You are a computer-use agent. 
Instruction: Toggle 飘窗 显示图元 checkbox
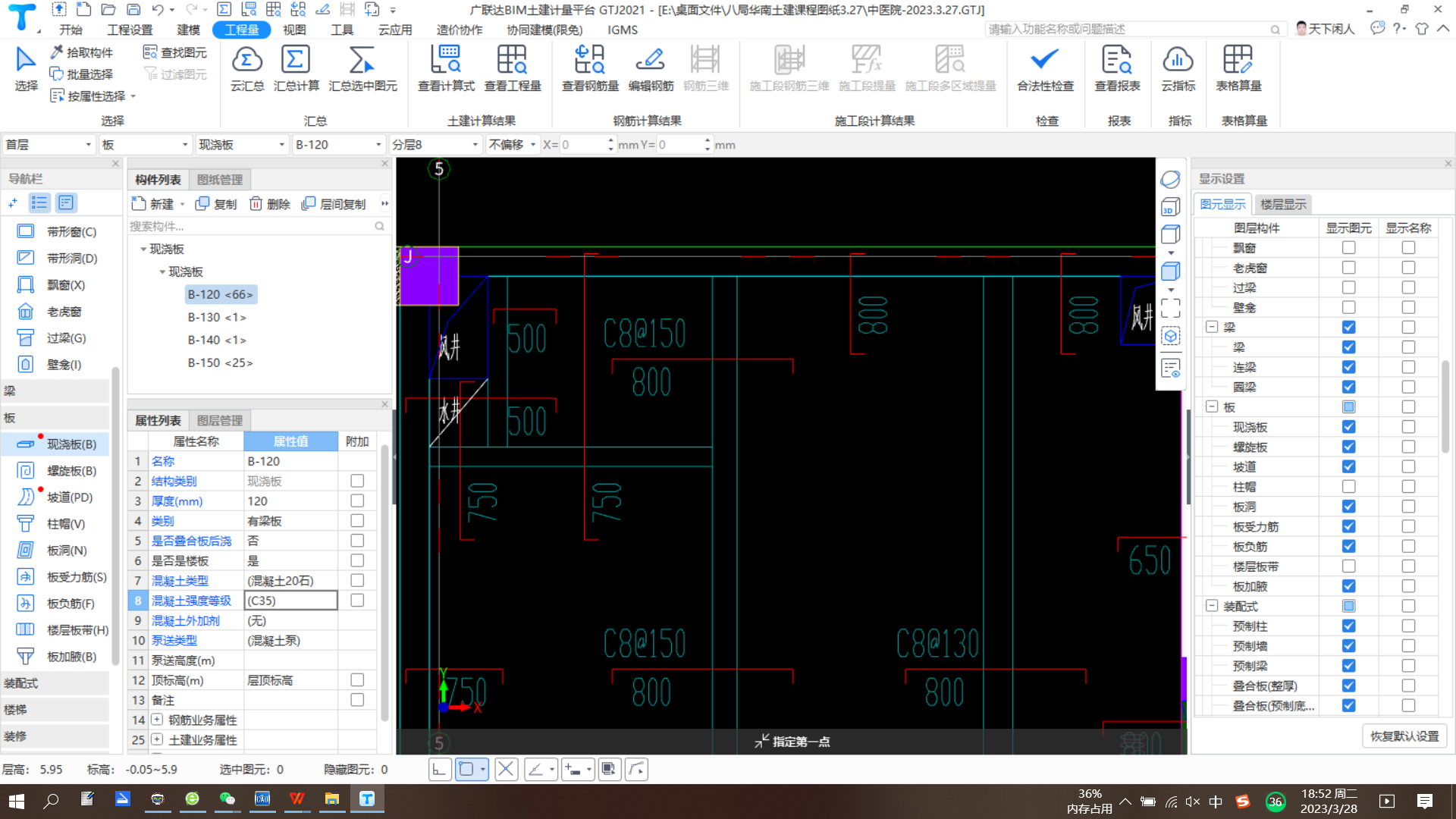coord(1348,248)
